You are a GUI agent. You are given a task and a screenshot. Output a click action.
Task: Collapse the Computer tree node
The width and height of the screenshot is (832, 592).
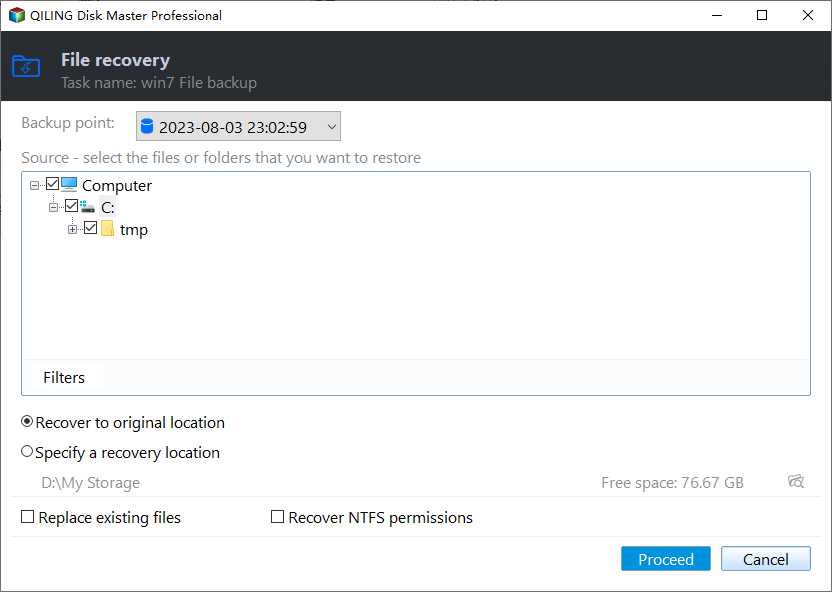[34, 185]
